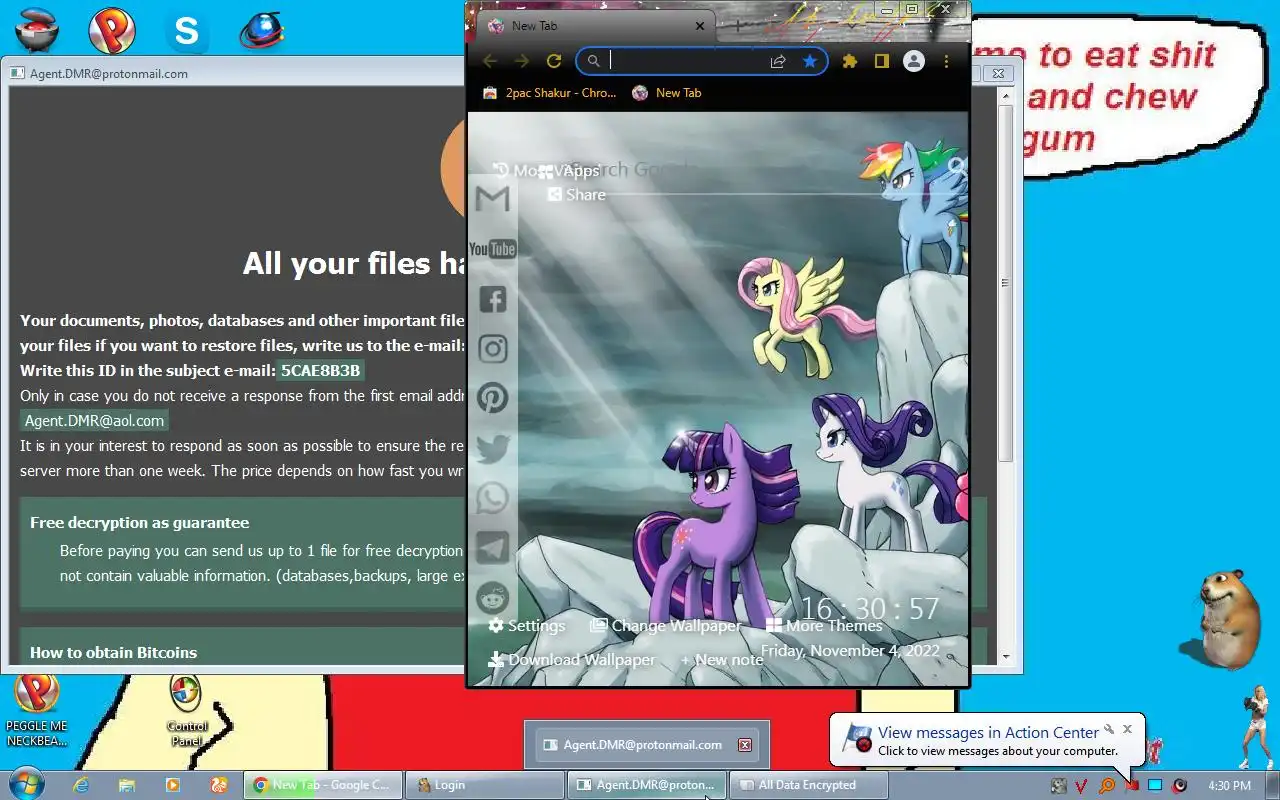Click the Agent.DMR@aol.com address
Screen dimensions: 1280x800
(x=94, y=421)
